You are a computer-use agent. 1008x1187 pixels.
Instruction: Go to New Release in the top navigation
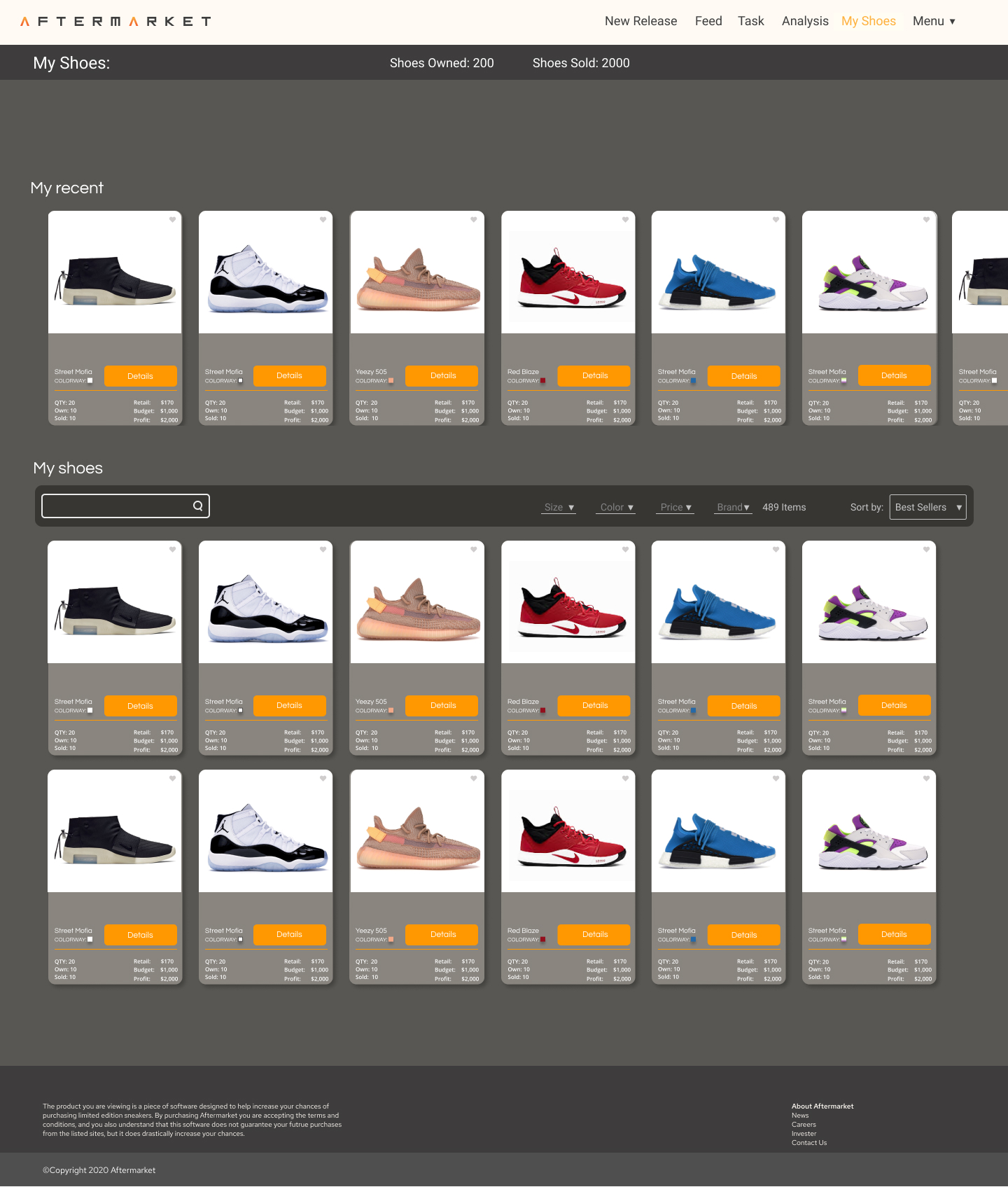641,21
